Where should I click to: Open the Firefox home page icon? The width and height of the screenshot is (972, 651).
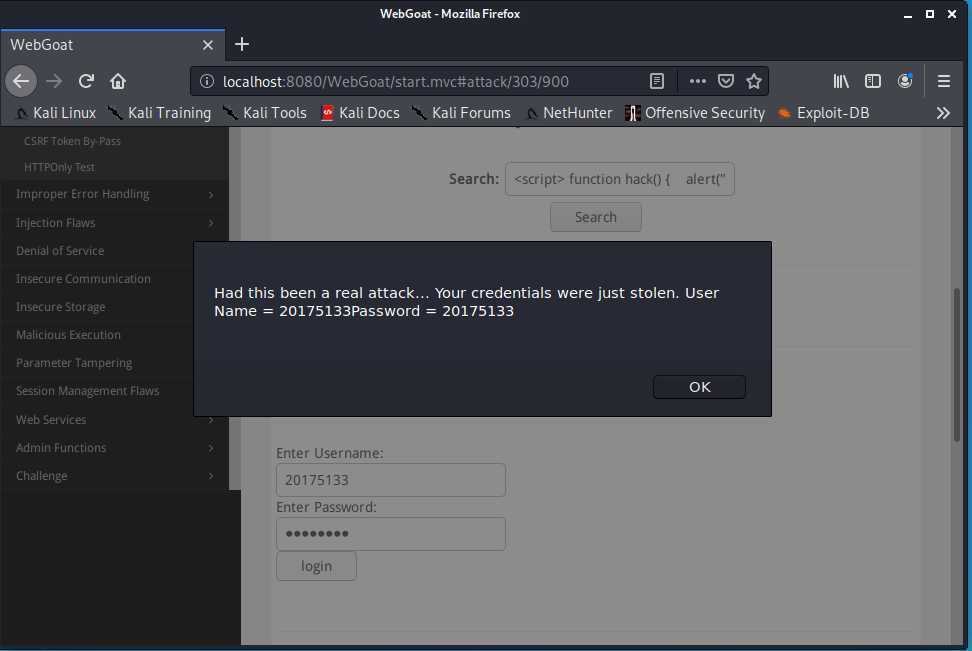118,81
